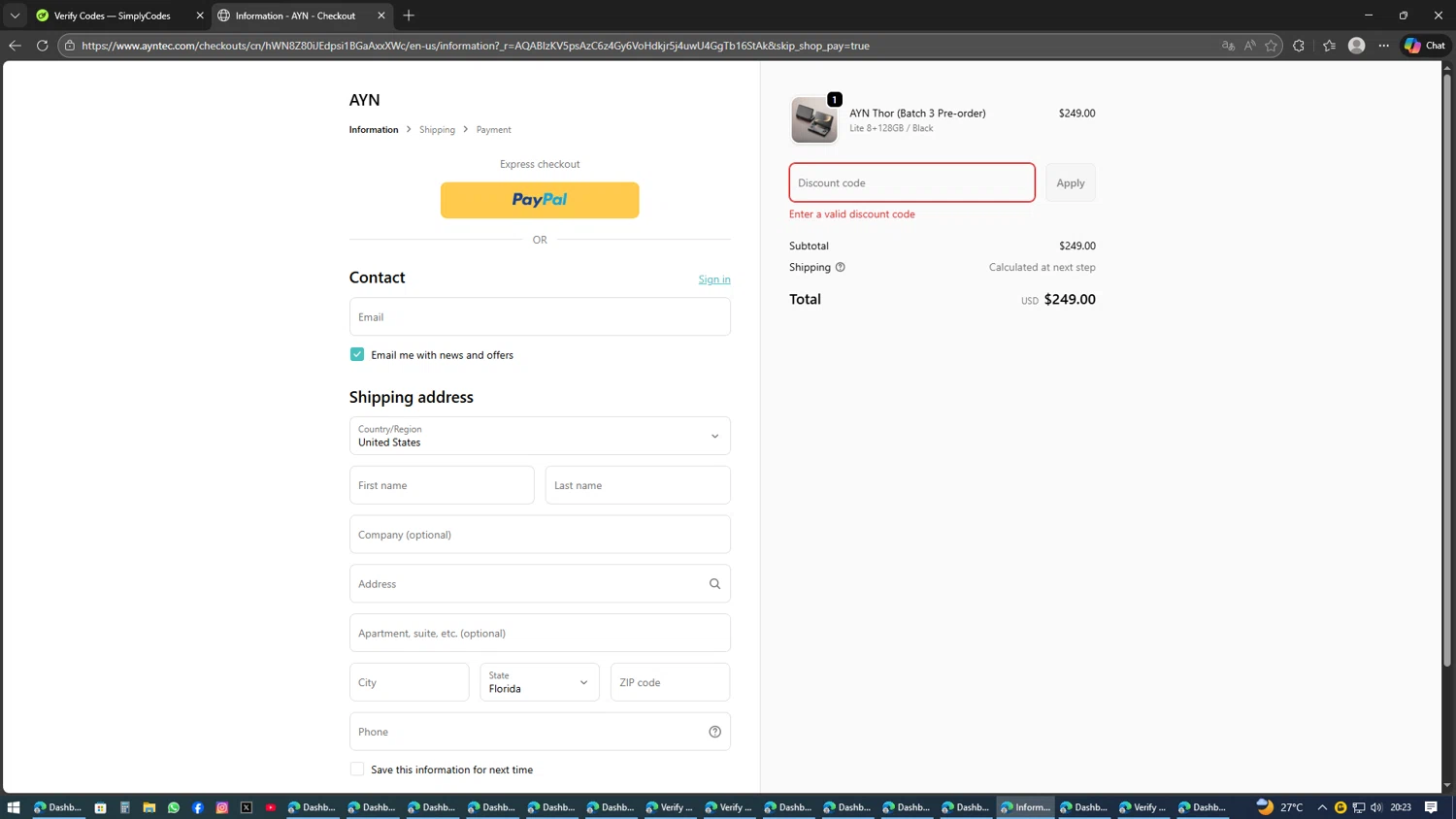Show phone number help question icon
The height and width of the screenshot is (819, 1456).
point(714,732)
